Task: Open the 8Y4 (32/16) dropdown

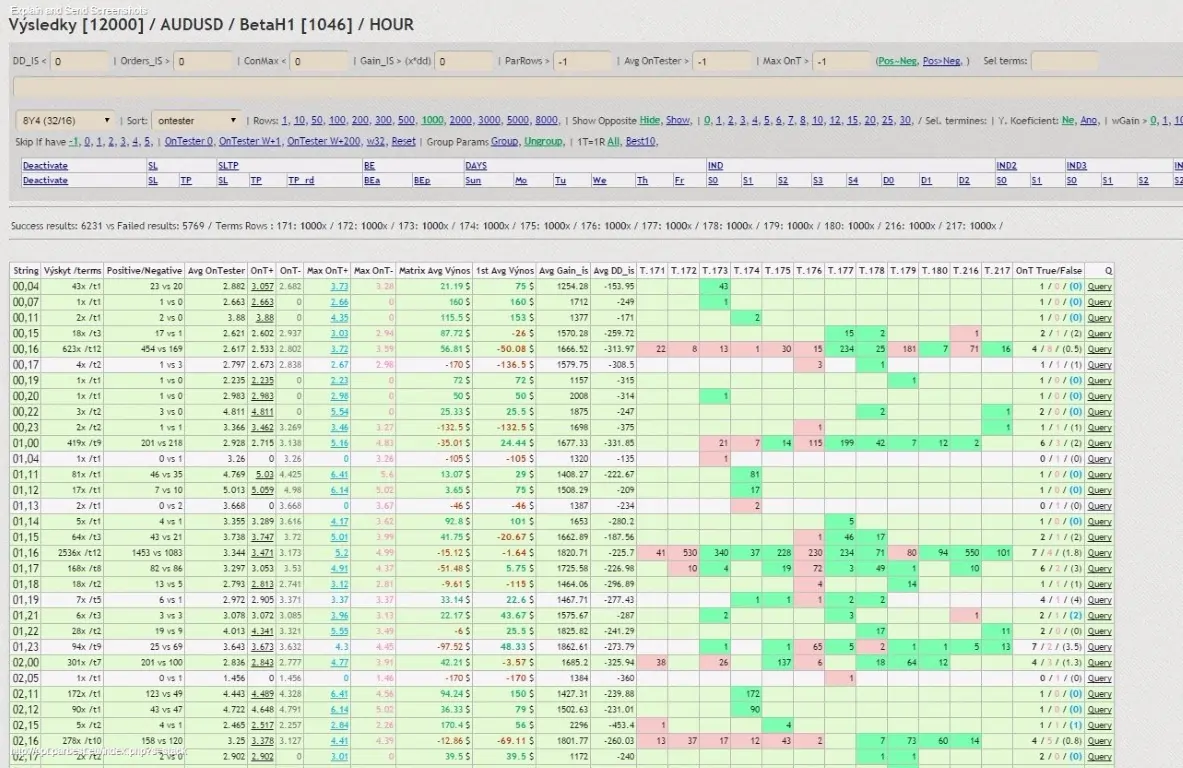Action: coord(66,121)
